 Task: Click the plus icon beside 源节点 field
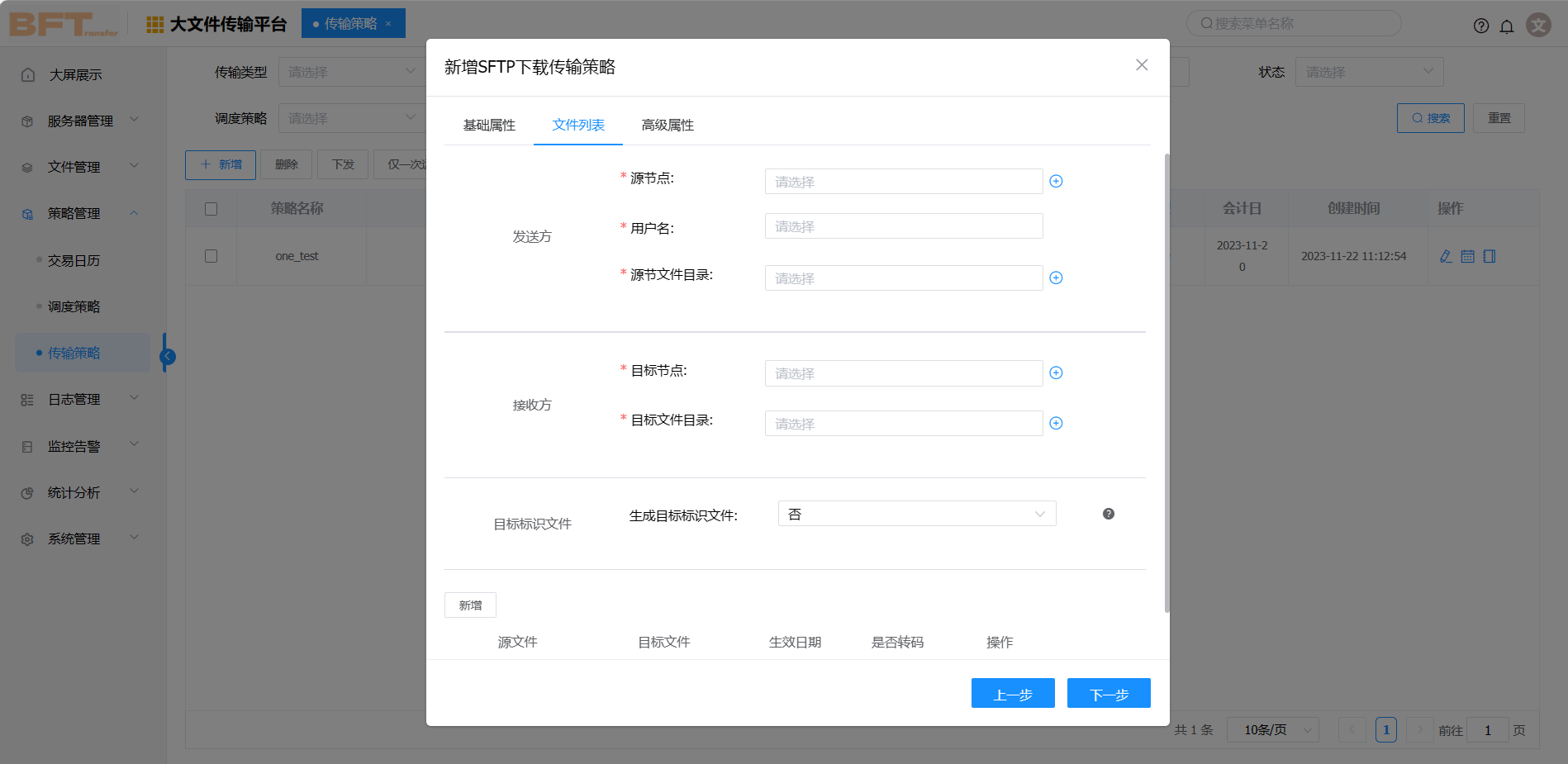point(1056,182)
